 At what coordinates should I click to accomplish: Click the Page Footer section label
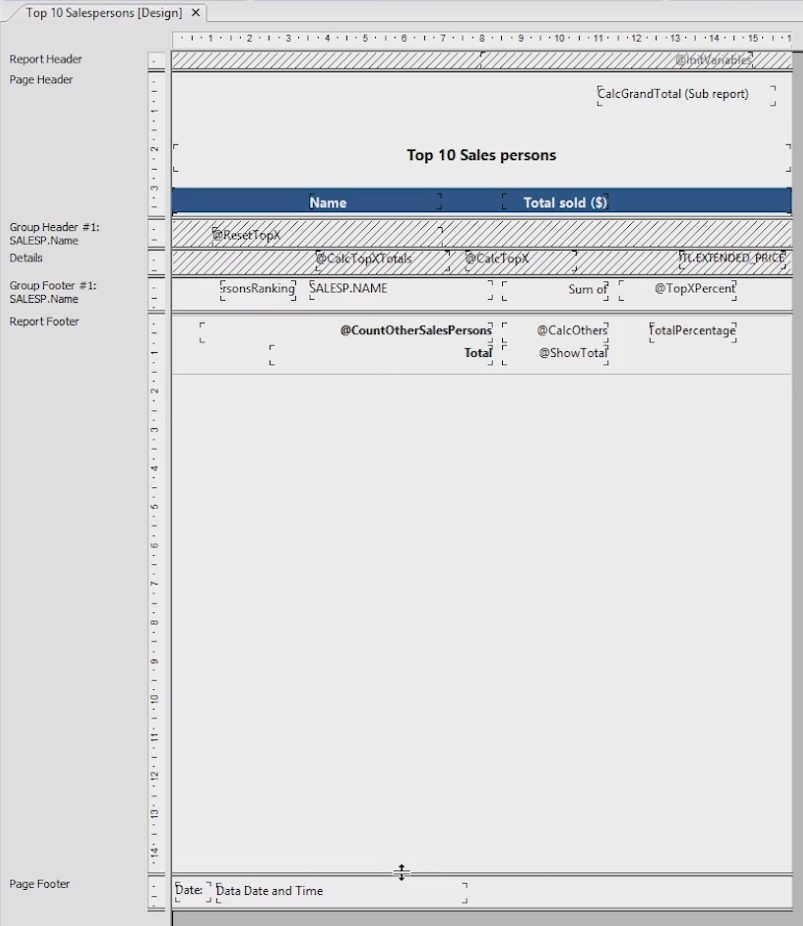[x=40, y=884]
